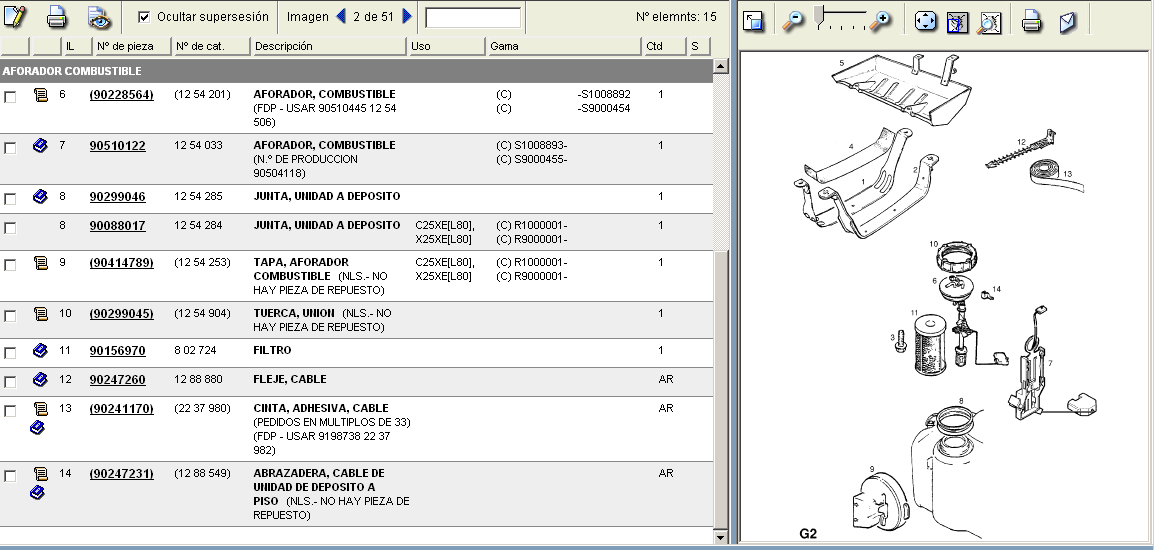The width and height of the screenshot is (1155, 550).
Task: Click the resize diagram panel icon
Action: click(754, 21)
